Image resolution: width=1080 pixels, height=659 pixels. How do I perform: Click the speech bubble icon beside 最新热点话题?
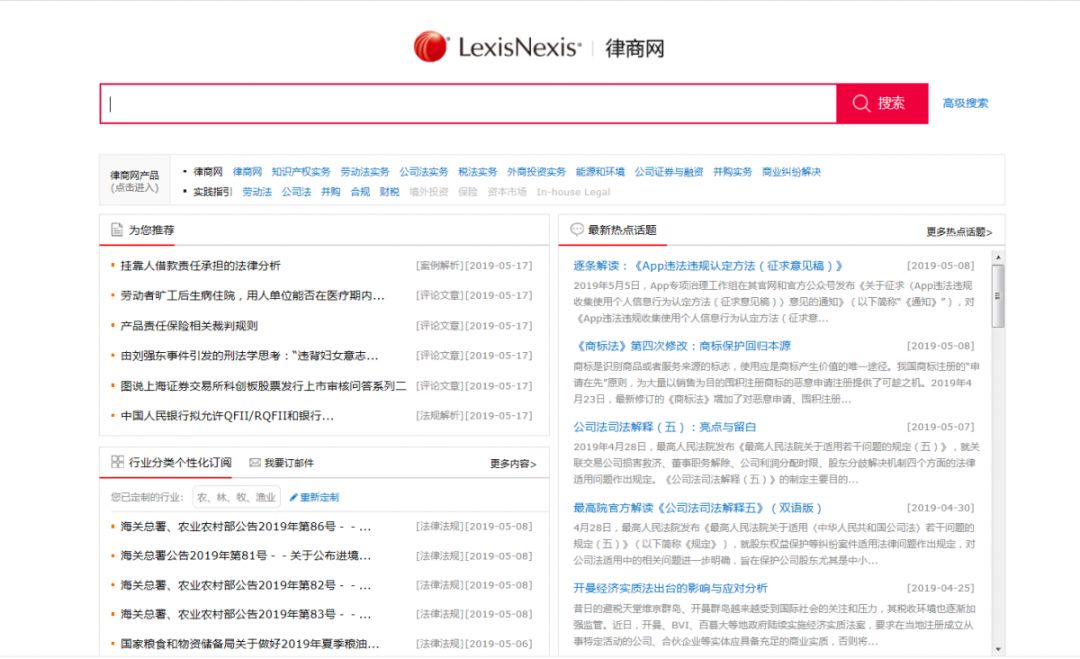pos(576,230)
